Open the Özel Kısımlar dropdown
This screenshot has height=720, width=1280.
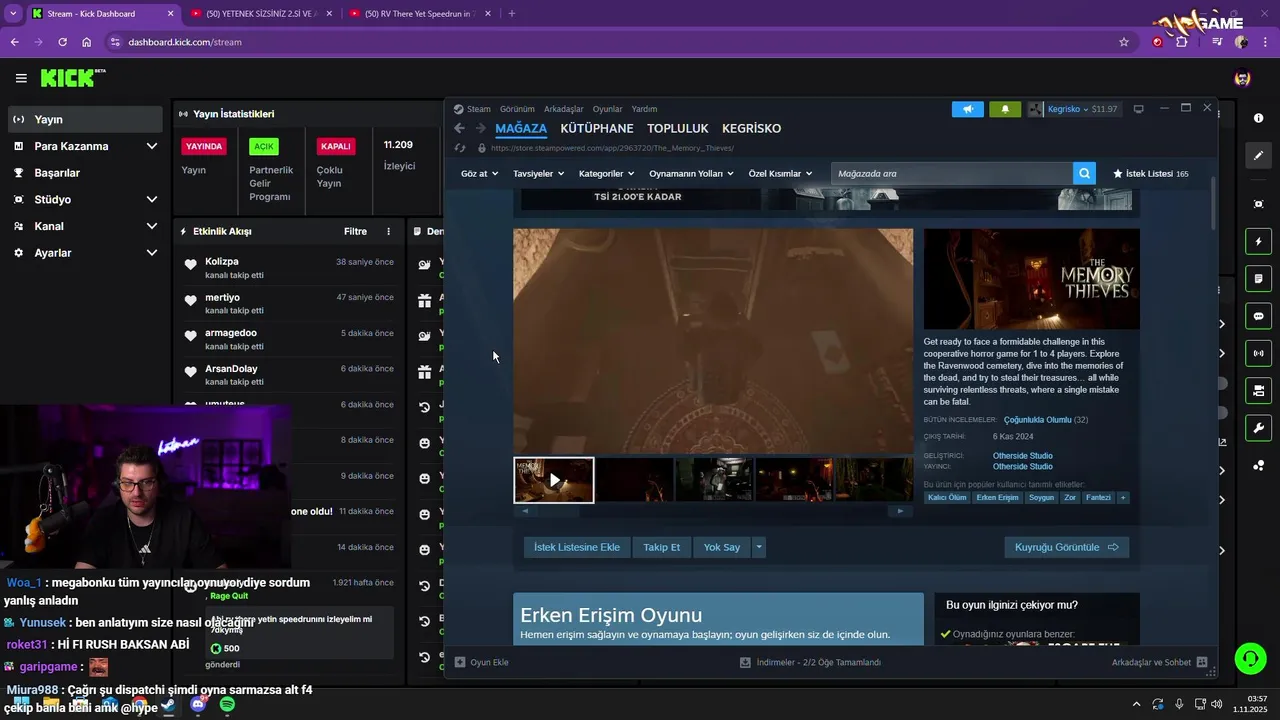(780, 173)
